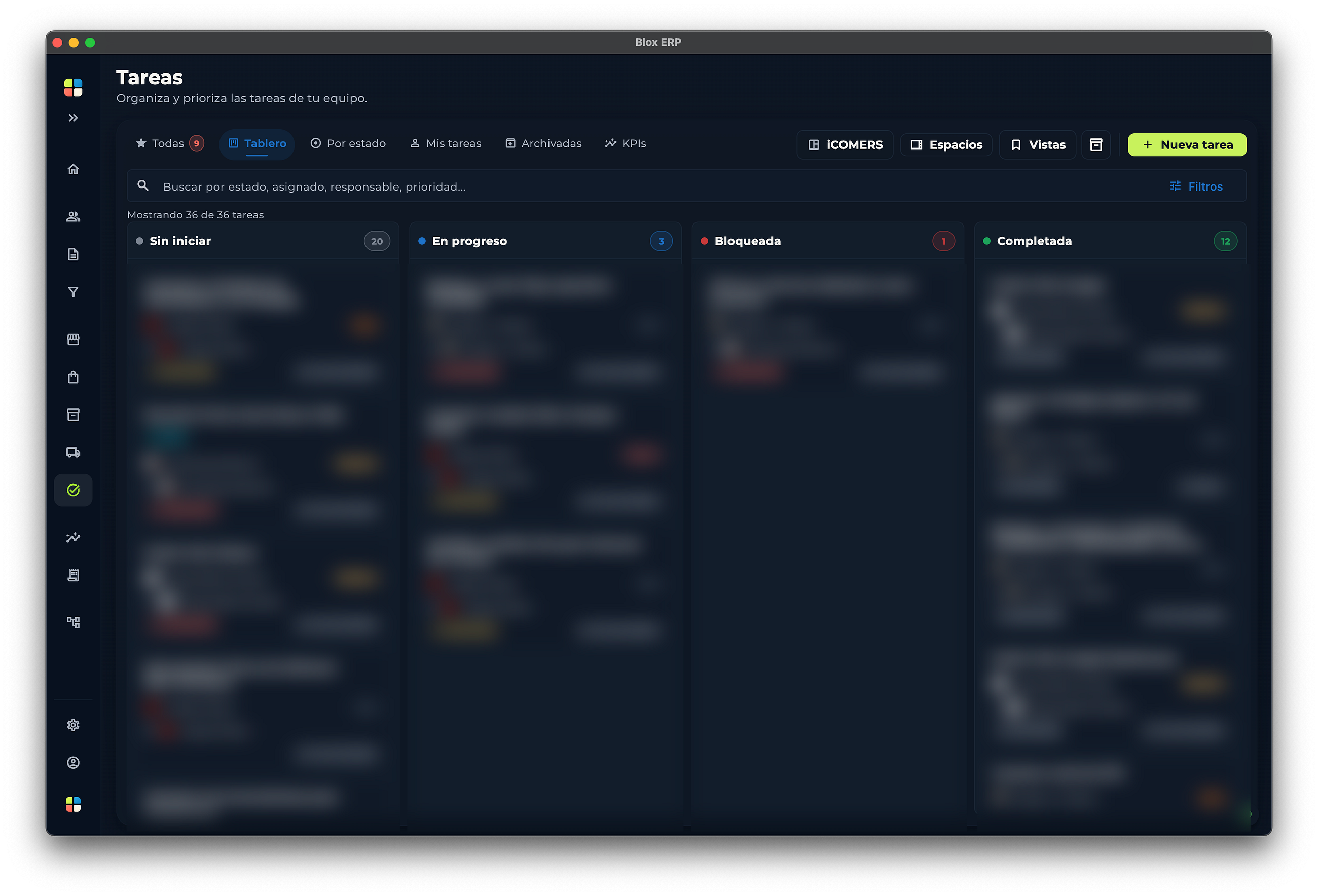This screenshot has height=896, width=1318.
Task: Open the Mis tareas tab
Action: pyautogui.click(x=446, y=143)
